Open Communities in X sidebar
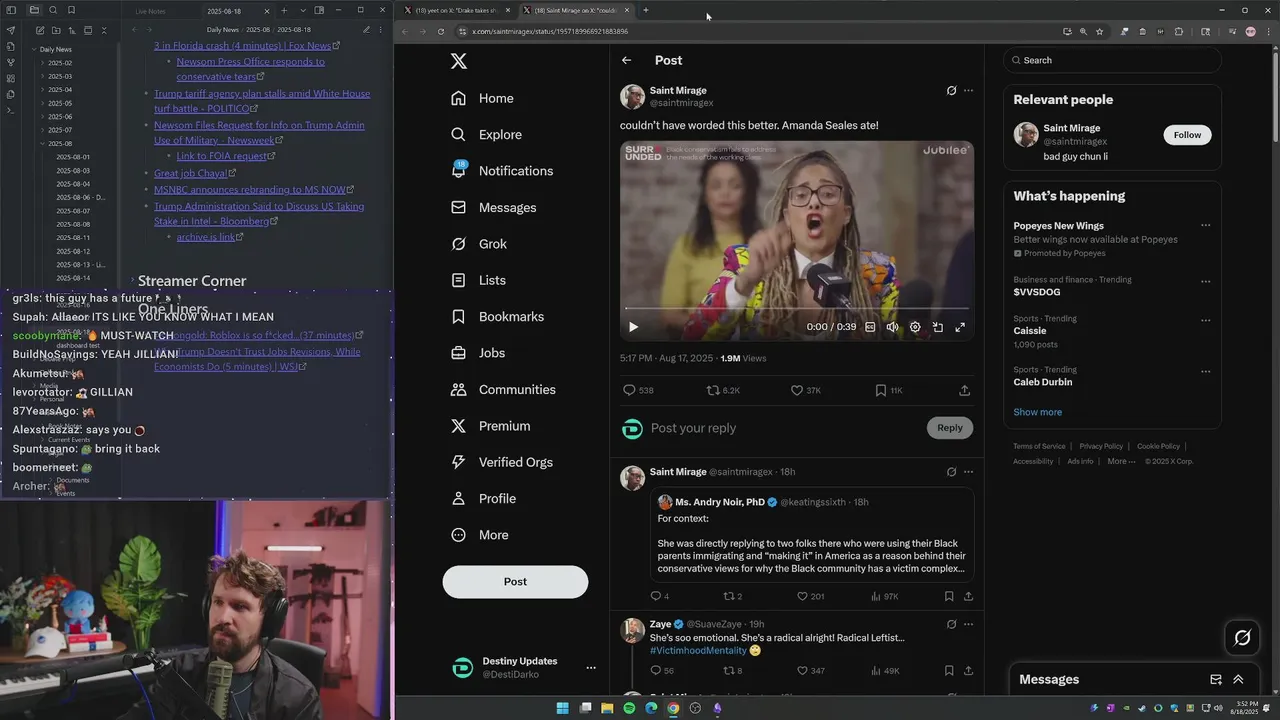This screenshot has width=1280, height=720. pos(503,390)
